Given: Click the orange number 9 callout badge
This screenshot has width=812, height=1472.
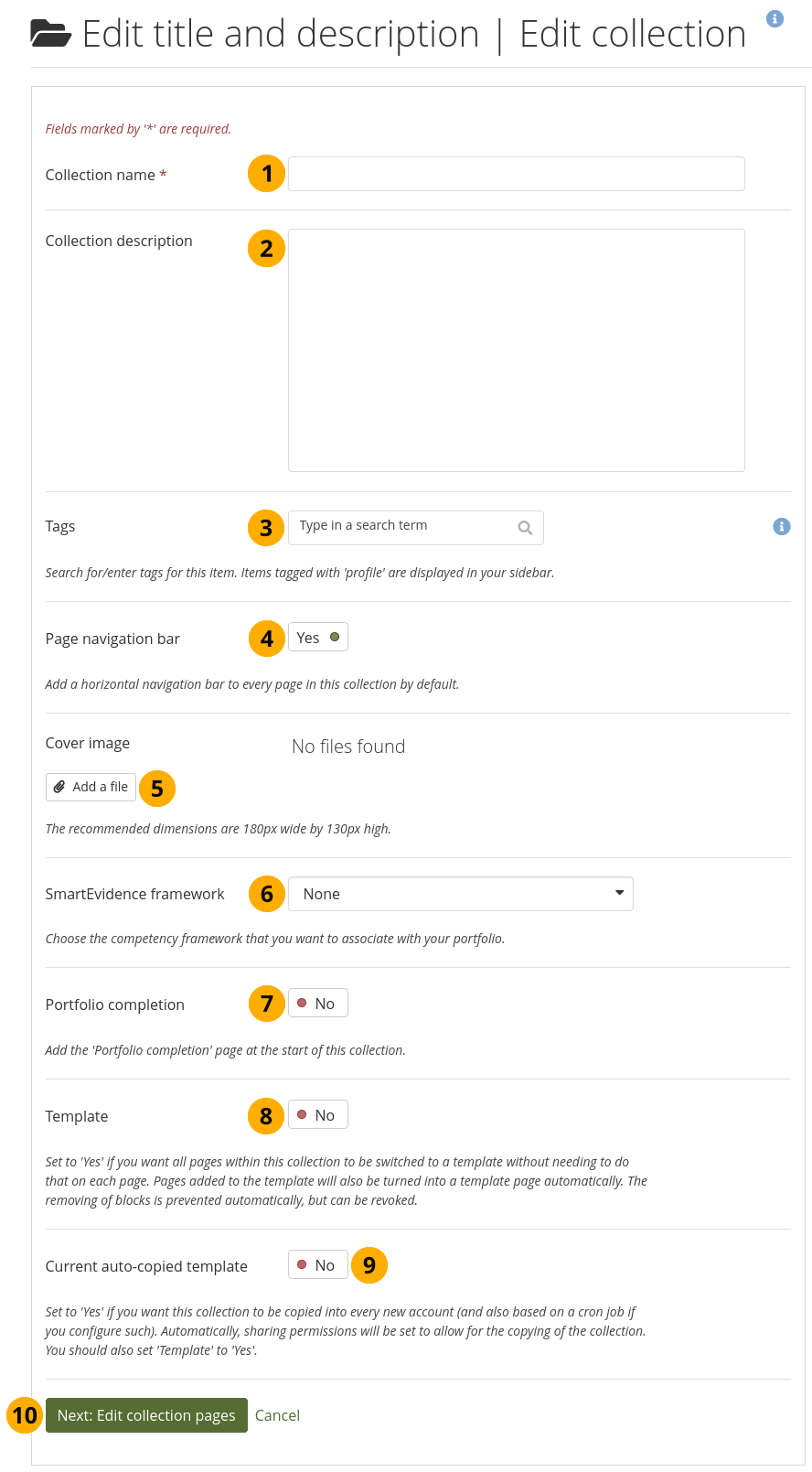Looking at the screenshot, I should [x=369, y=1265].
